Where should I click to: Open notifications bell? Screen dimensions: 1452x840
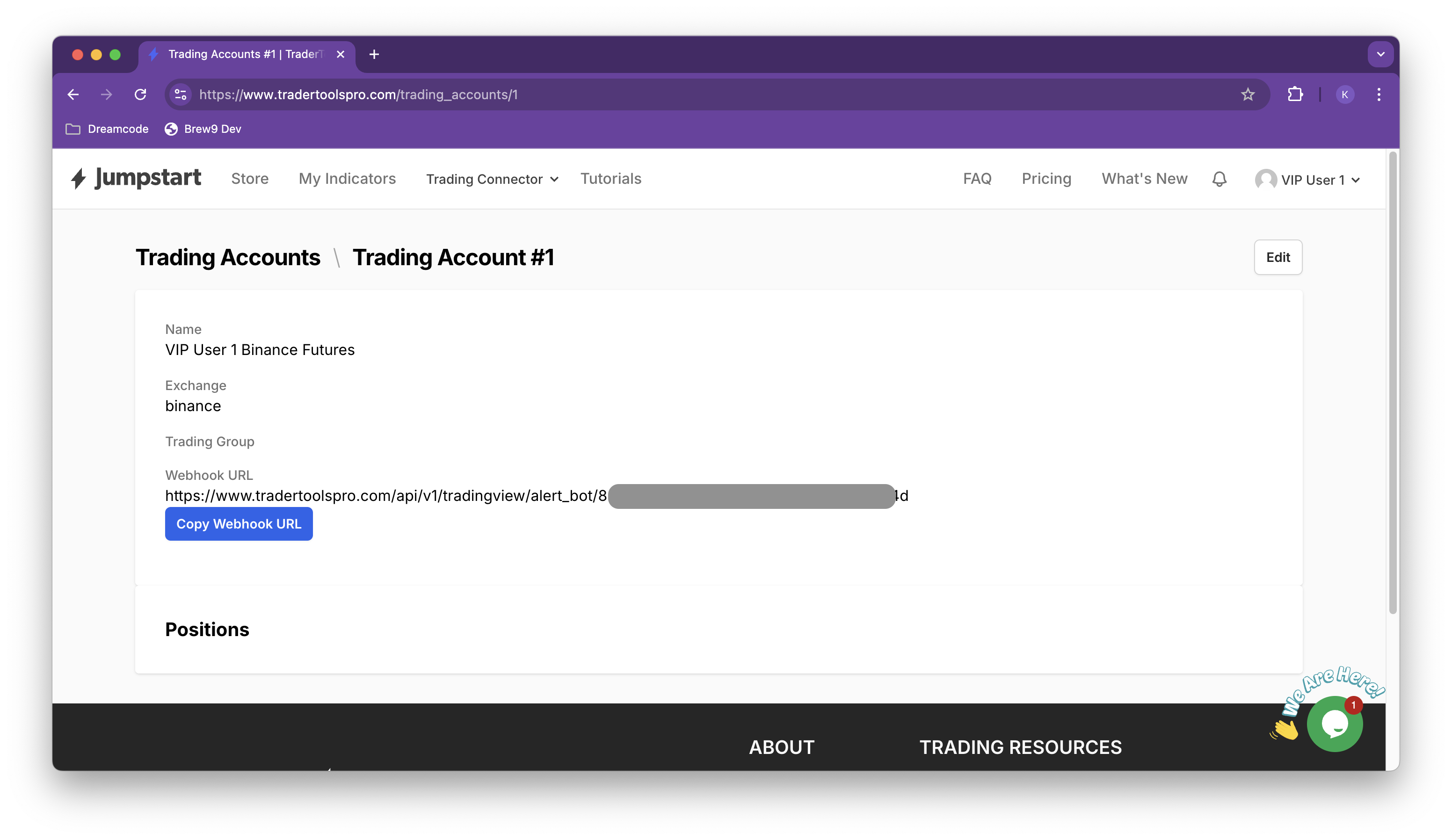point(1219,179)
